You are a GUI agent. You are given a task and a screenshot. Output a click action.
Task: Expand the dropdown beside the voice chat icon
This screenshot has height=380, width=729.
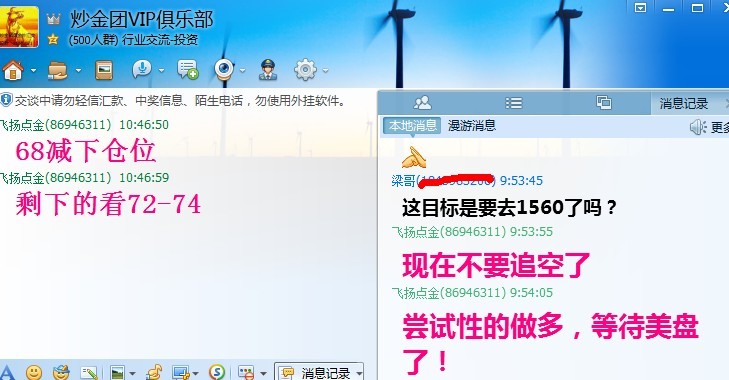tap(161, 71)
